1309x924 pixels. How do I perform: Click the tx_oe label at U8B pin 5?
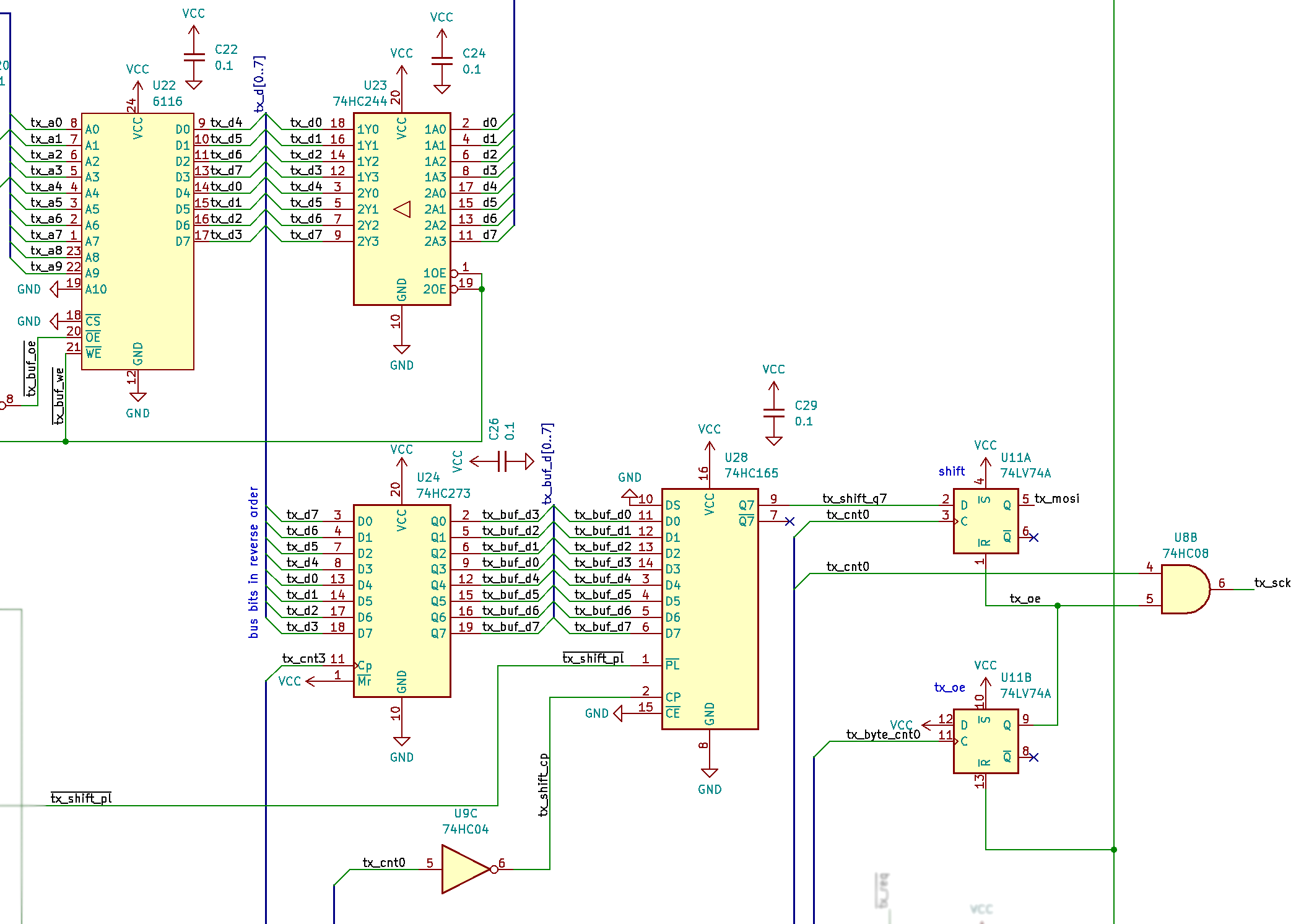[x=1025, y=599]
